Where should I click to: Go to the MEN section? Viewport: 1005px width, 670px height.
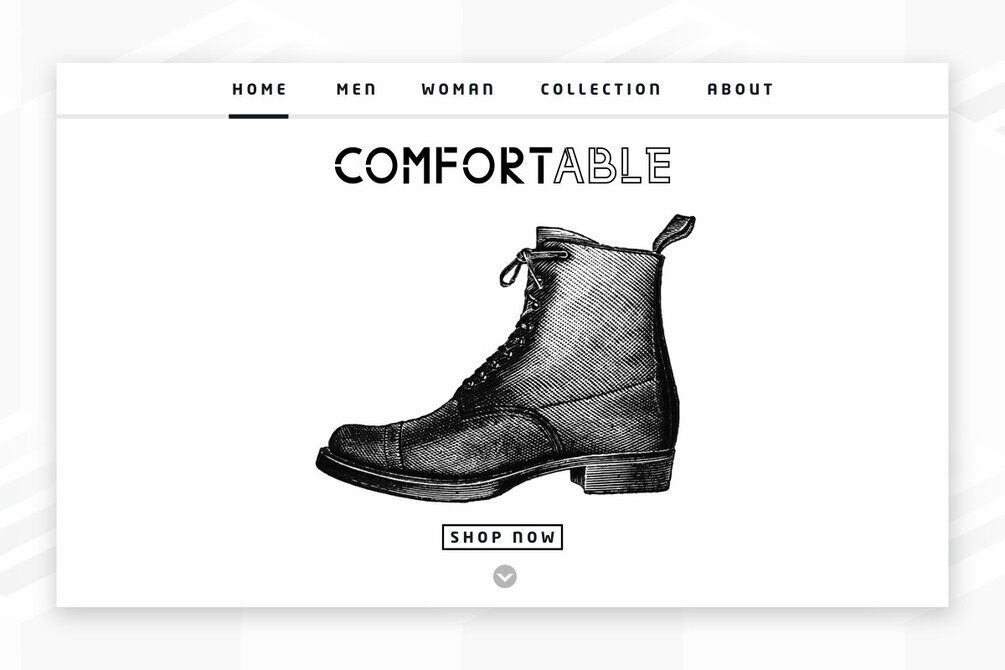point(356,89)
